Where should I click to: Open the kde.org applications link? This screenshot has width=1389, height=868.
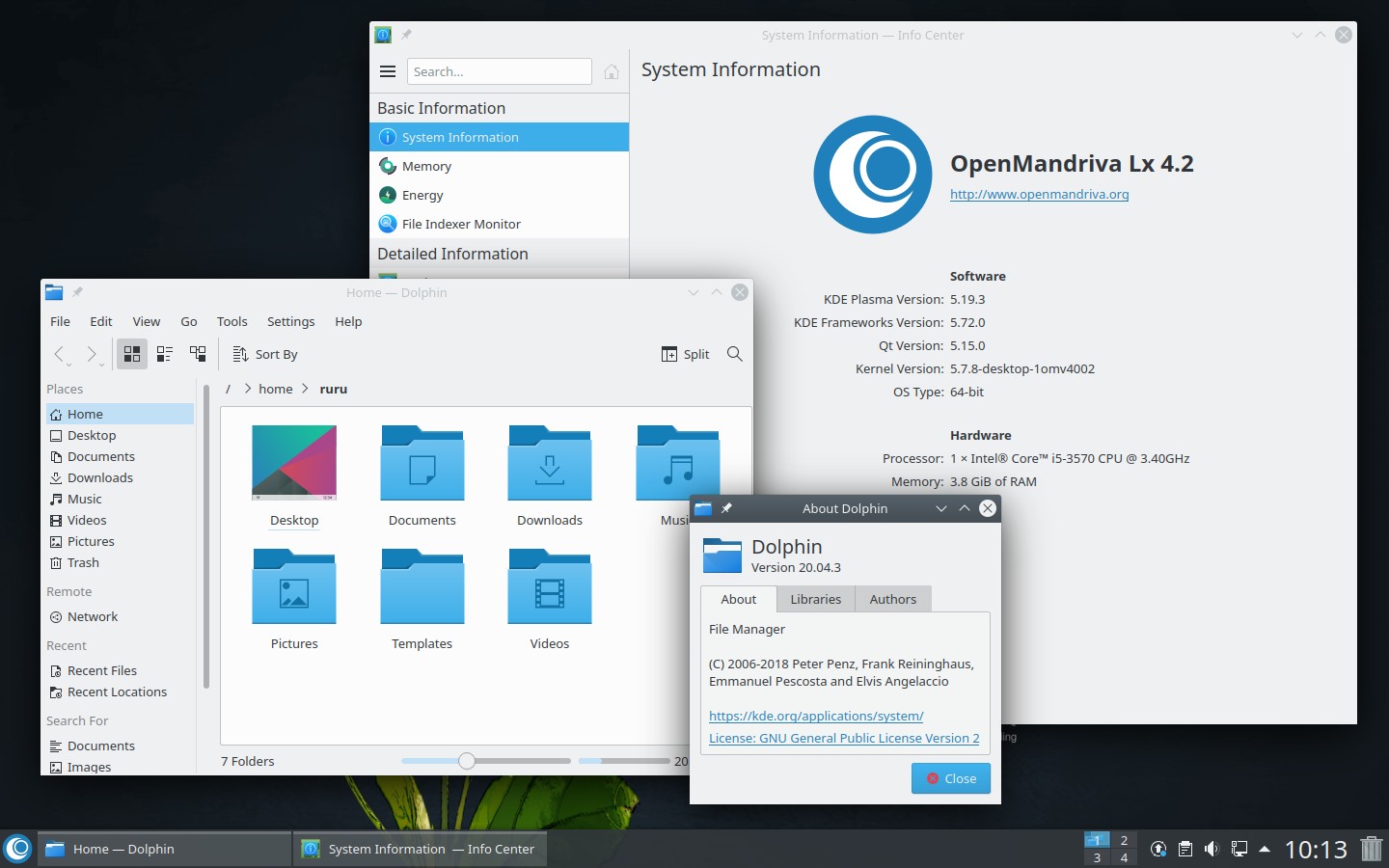tap(816, 716)
